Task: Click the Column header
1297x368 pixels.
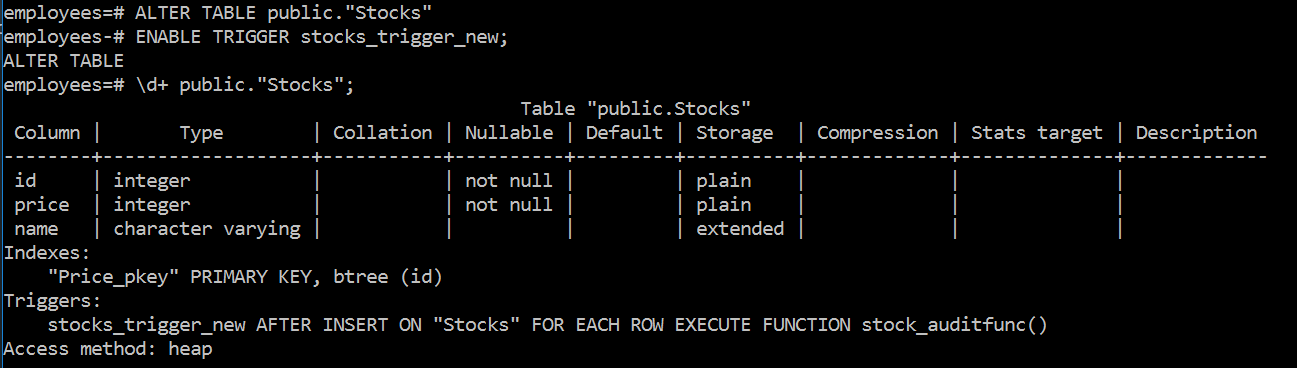Action: (x=47, y=132)
